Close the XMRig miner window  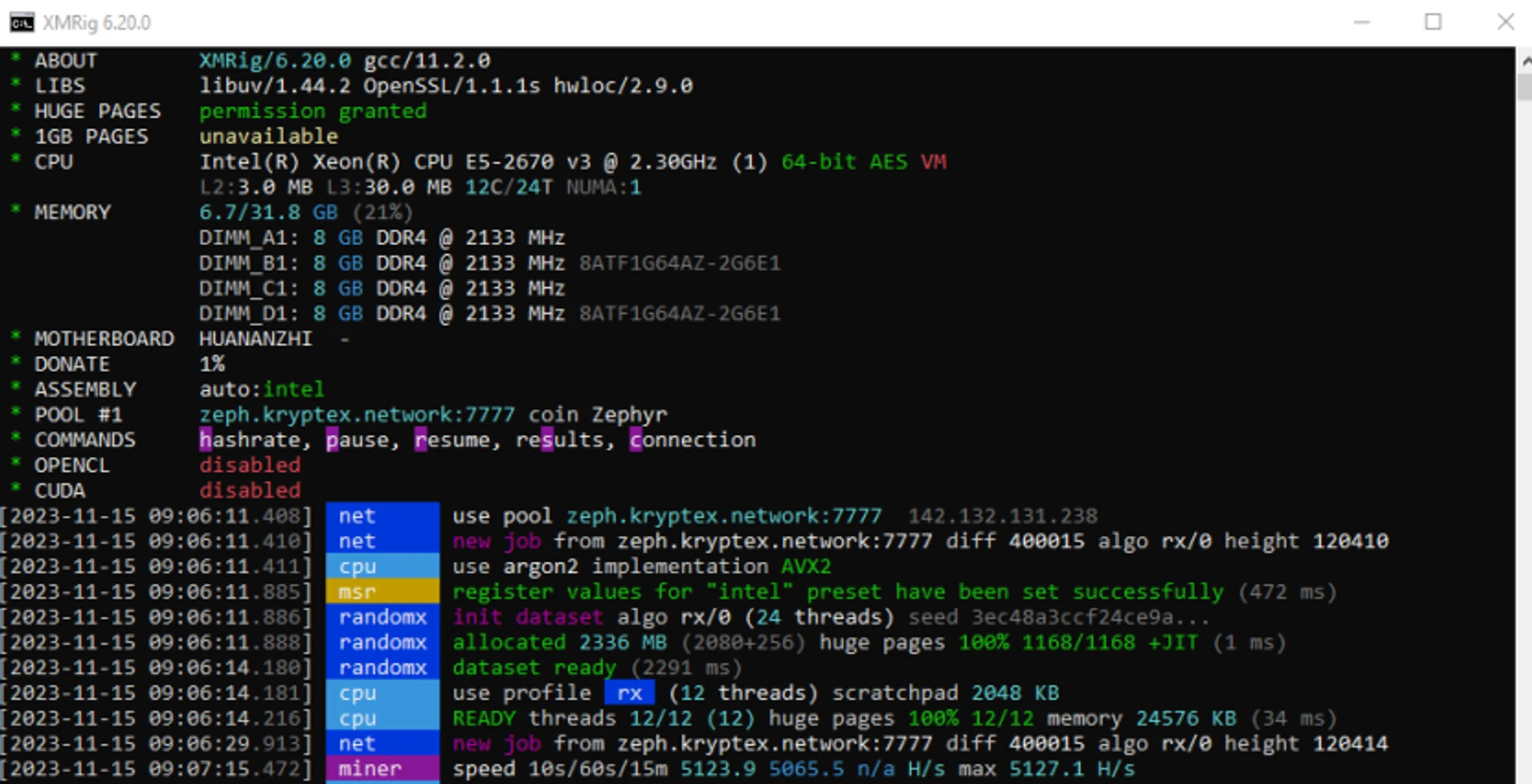(1504, 22)
